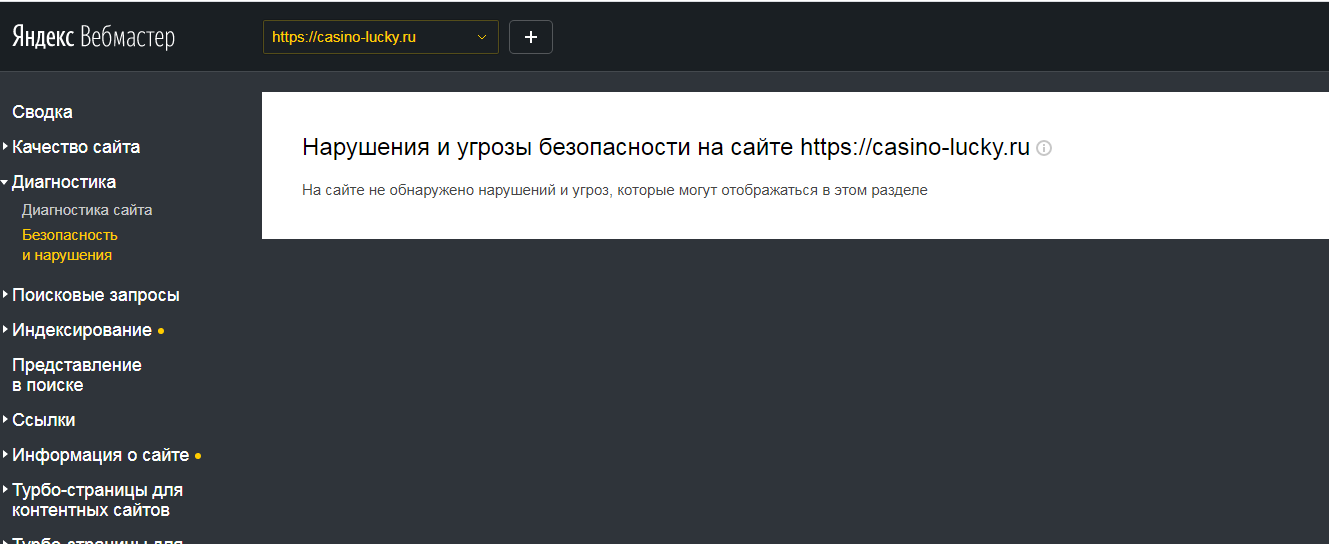Click the yellow notification dot beside Индексирование
Image resolution: width=1329 pixels, height=544 pixels.
tap(161, 331)
